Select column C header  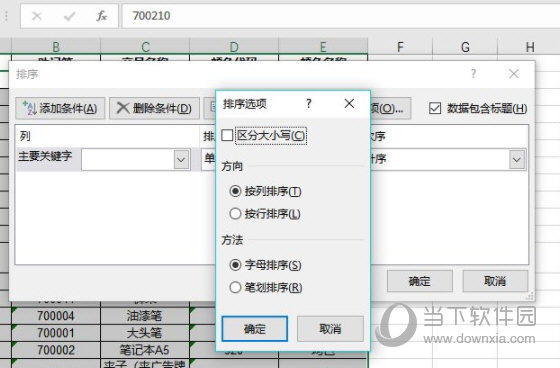[145, 46]
